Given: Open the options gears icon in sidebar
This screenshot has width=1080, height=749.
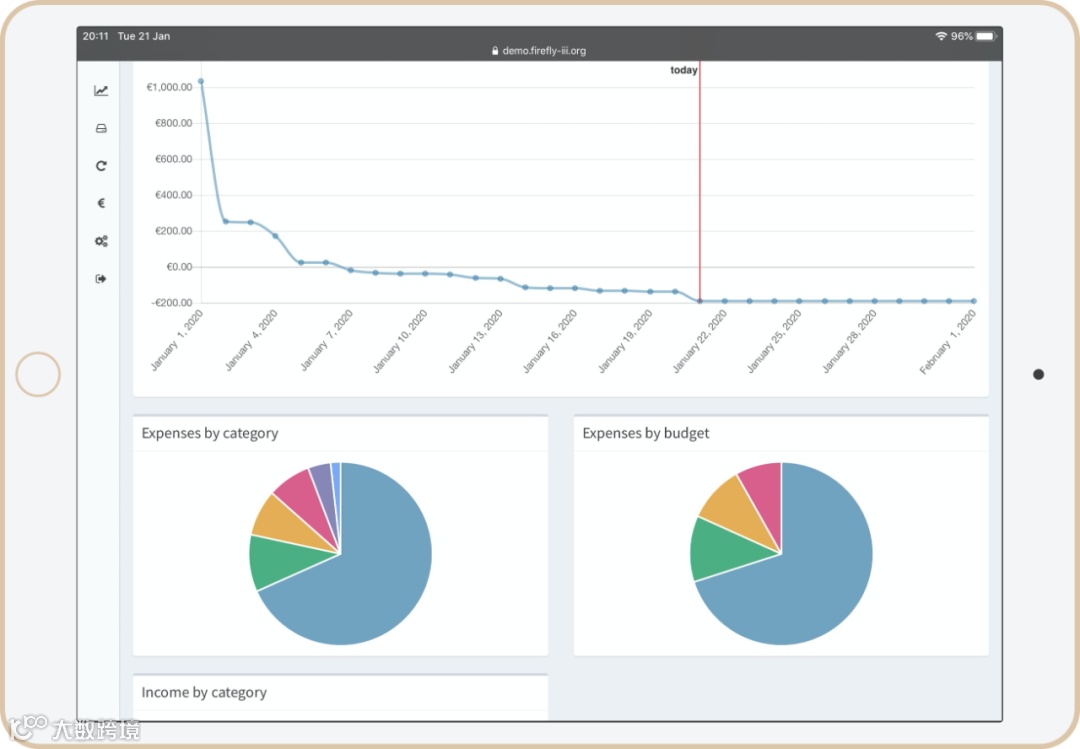Looking at the screenshot, I should 101,240.
